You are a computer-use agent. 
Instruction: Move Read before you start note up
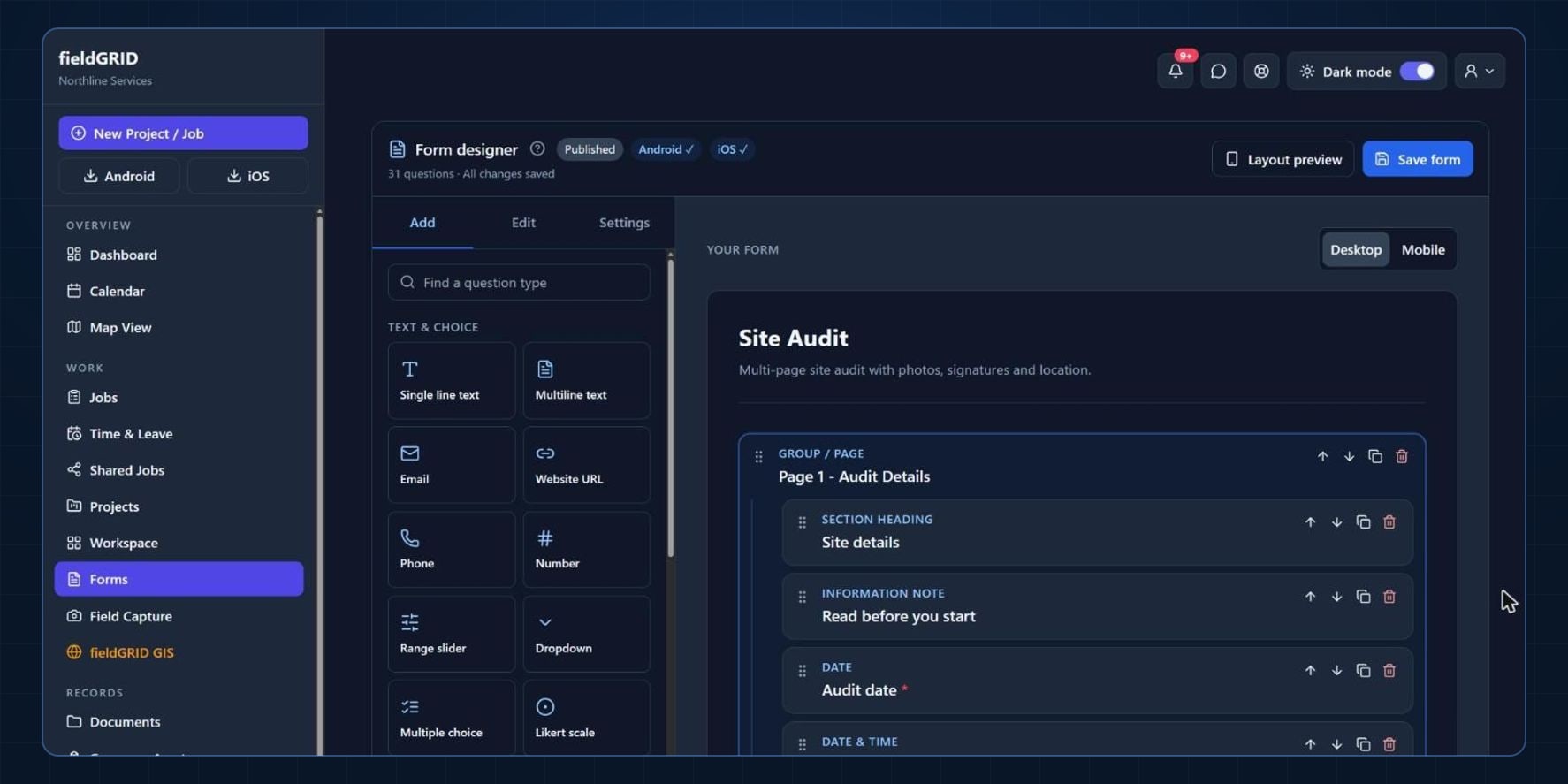[x=1310, y=597]
